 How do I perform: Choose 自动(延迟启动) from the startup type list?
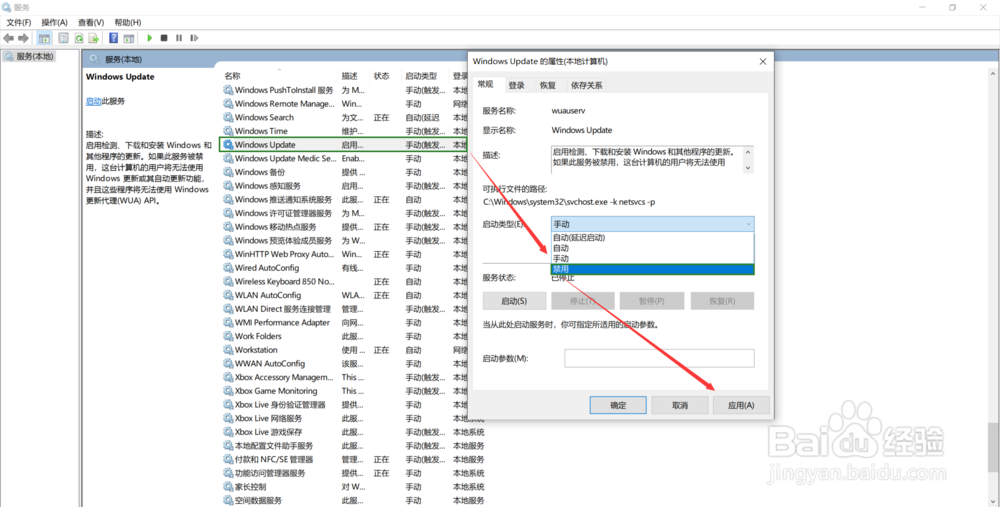(652, 237)
